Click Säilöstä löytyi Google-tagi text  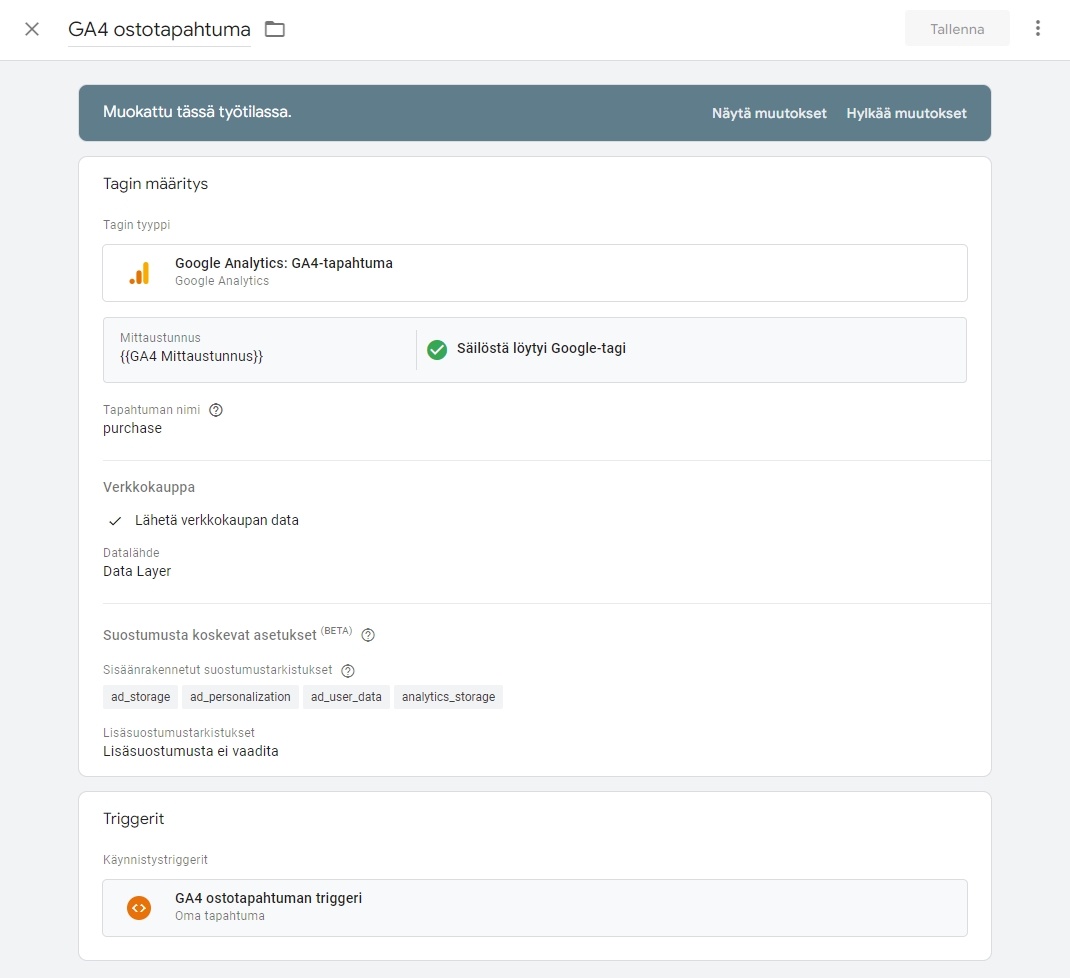coord(541,348)
